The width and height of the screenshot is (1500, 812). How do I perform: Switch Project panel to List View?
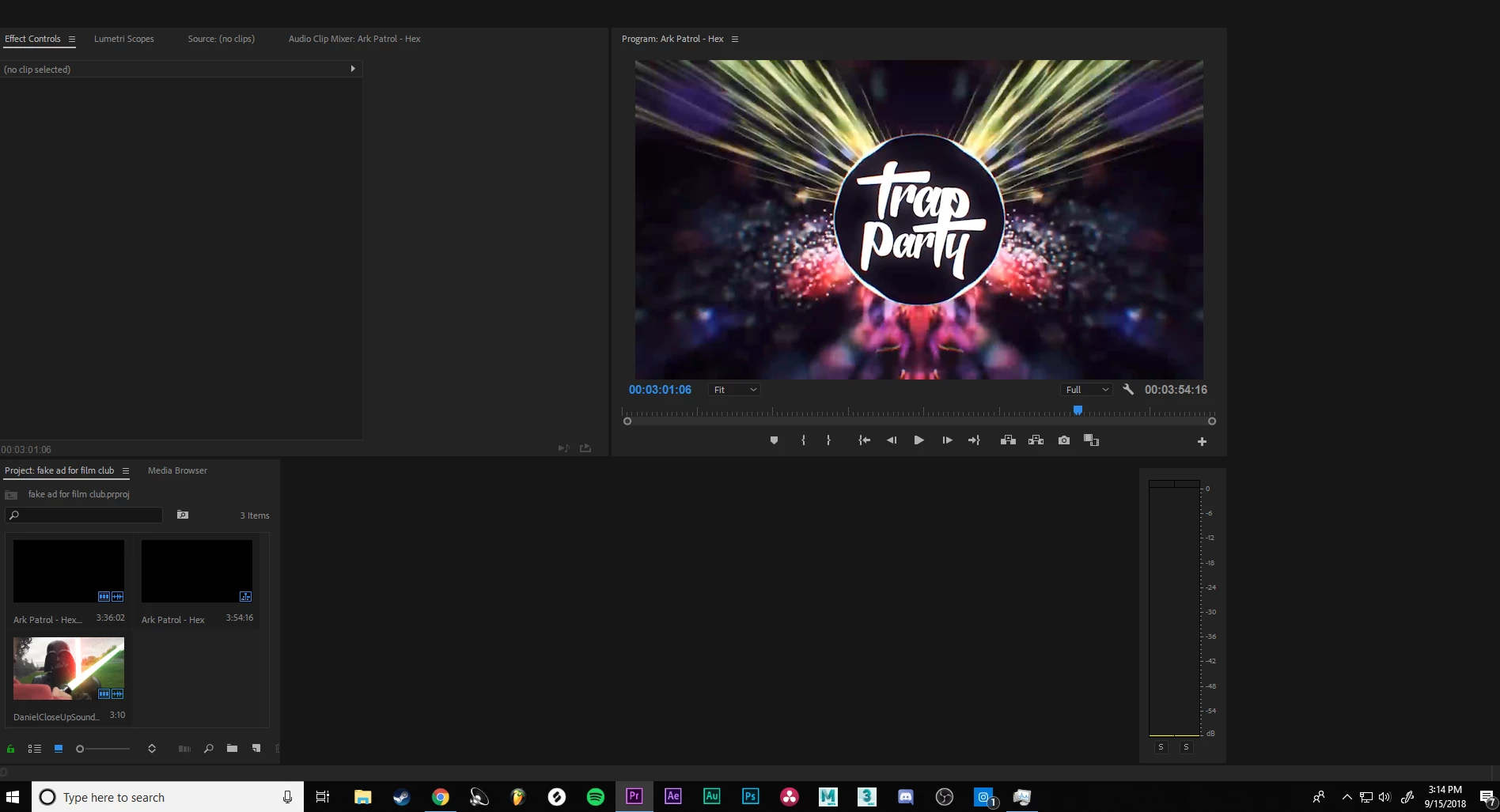tap(35, 749)
